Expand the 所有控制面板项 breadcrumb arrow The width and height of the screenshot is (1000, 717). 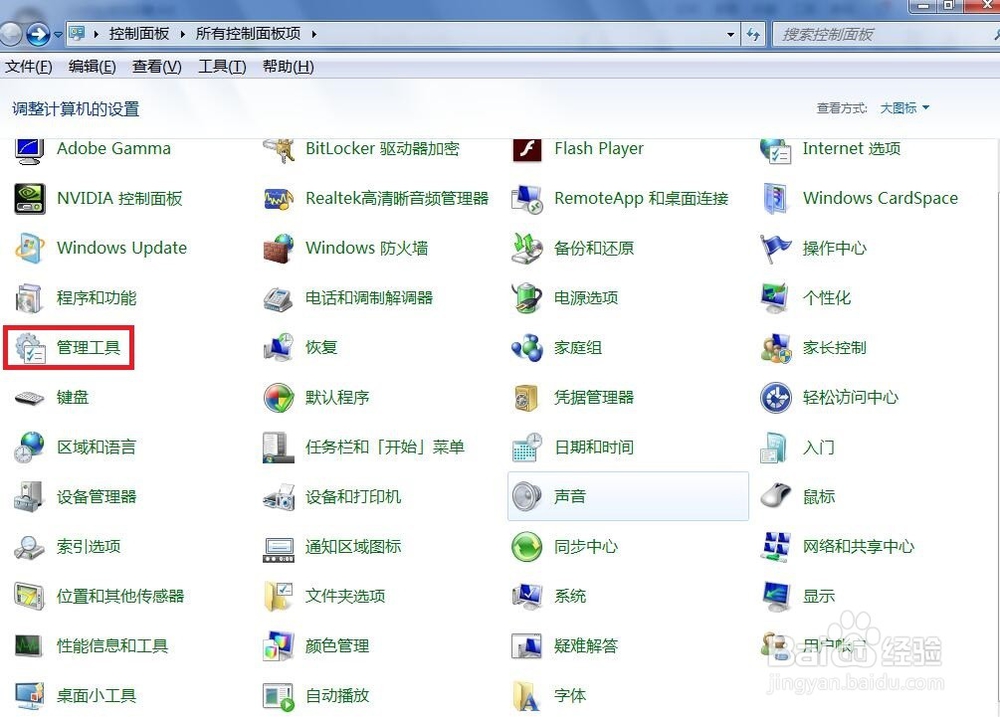tap(314, 34)
